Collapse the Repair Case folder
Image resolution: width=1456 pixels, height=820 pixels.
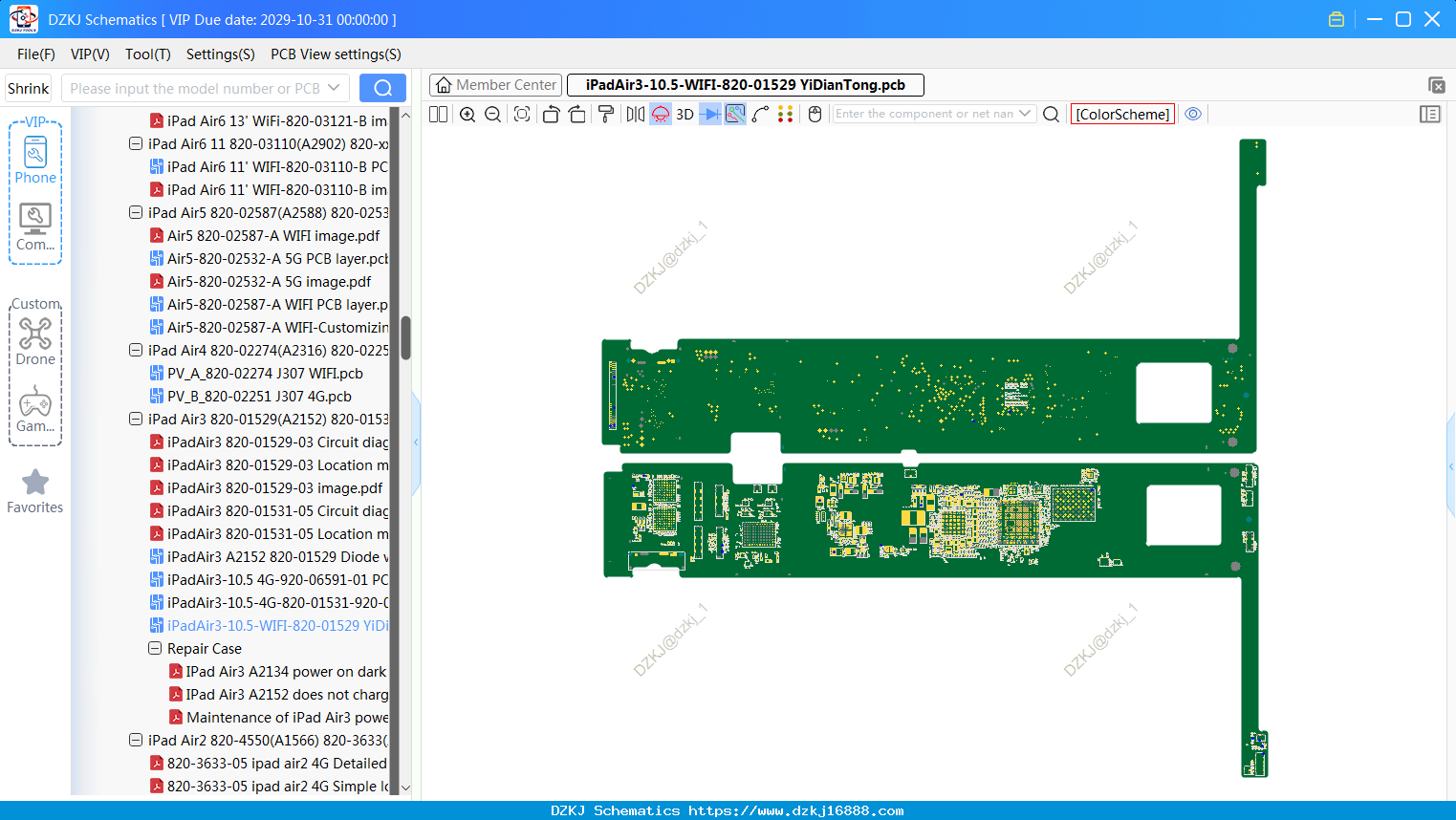tap(155, 648)
